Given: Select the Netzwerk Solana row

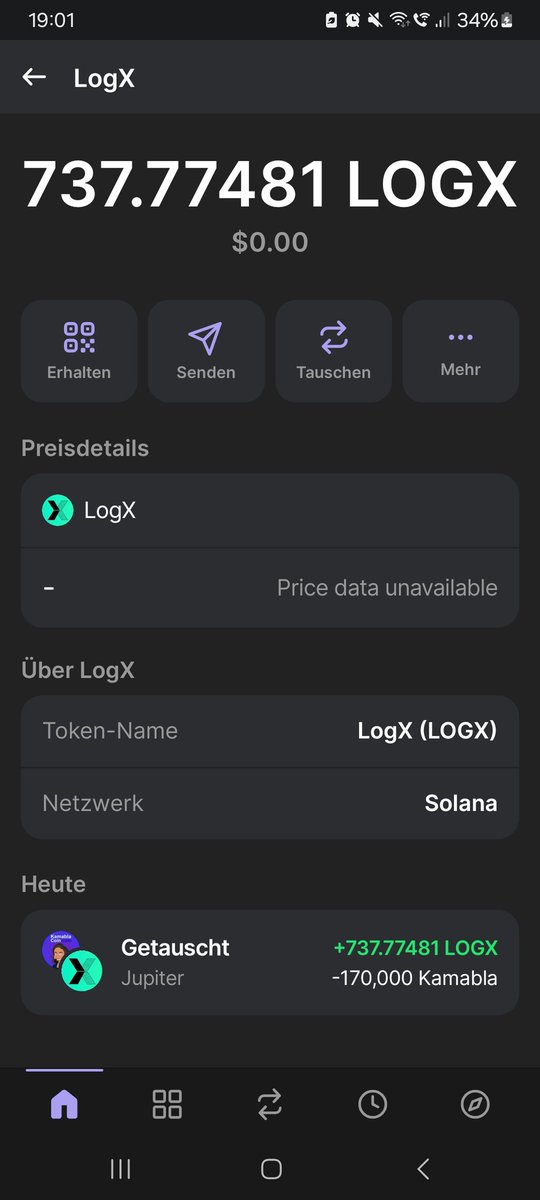Looking at the screenshot, I should (270, 803).
